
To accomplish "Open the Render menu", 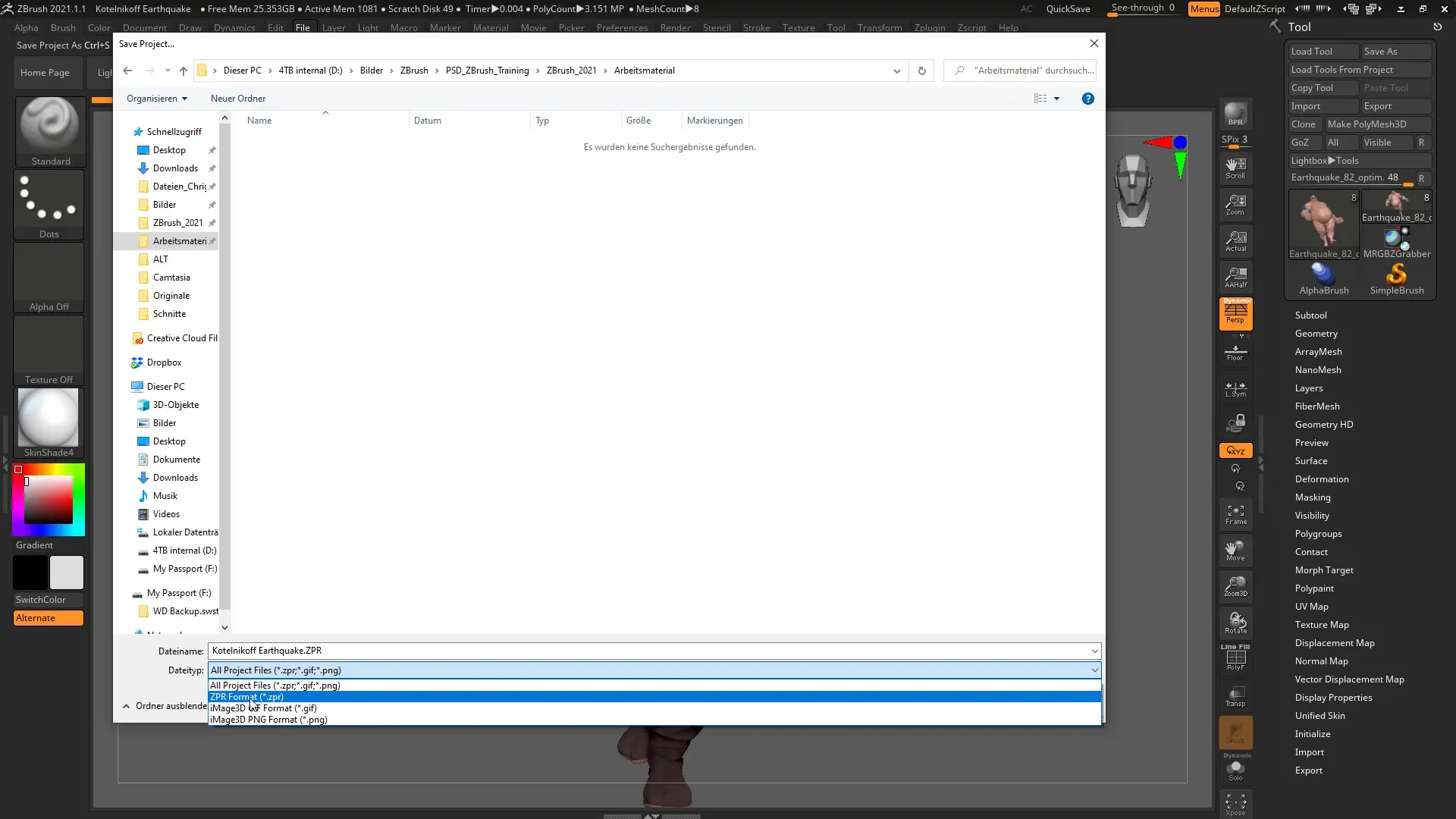I will tap(675, 27).
